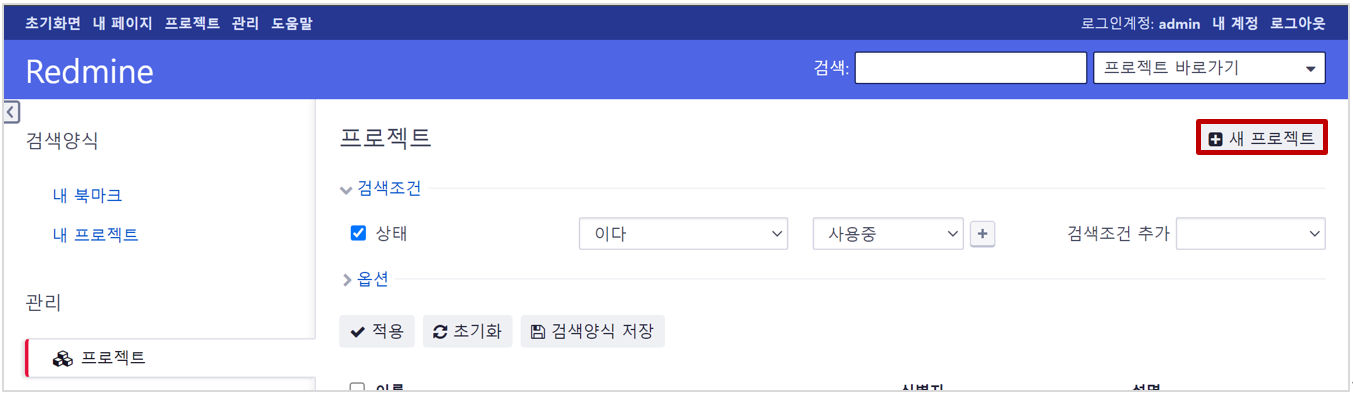The image size is (1353, 396).
Task: Reset filters with the 초기화 refresh icon
Action: pos(440,332)
